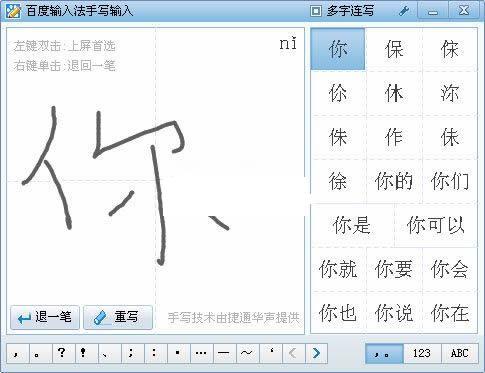Insert the Chinese period 。 symbol

pos(41,353)
